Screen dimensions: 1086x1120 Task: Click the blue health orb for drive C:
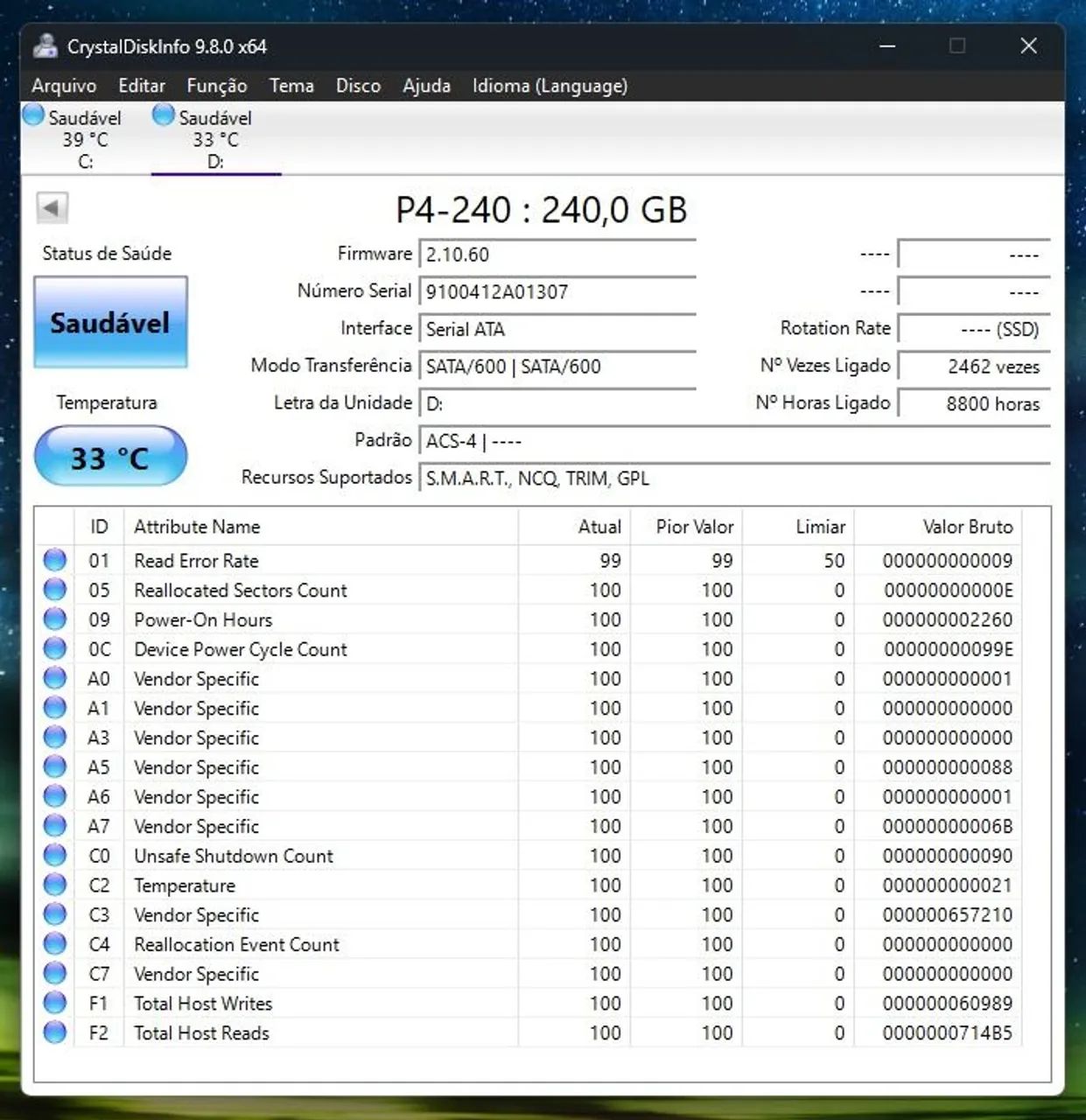tap(33, 115)
